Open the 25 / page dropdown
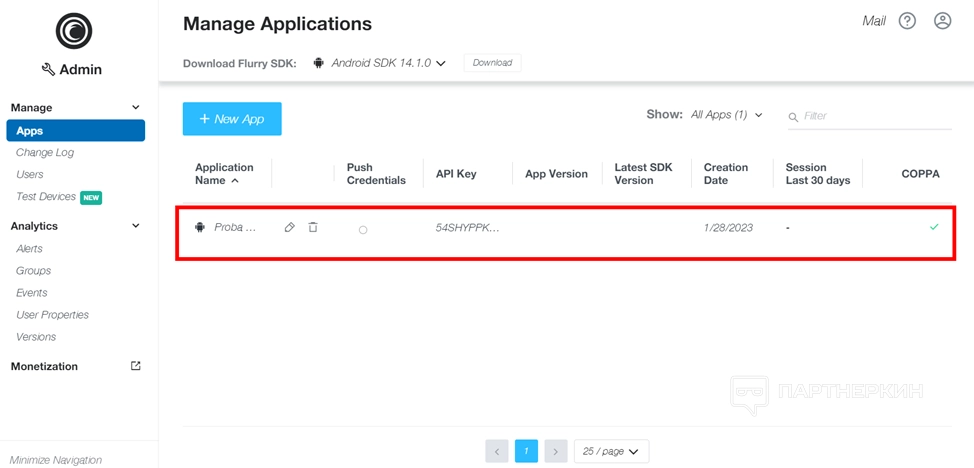974x468 pixels. 611,452
